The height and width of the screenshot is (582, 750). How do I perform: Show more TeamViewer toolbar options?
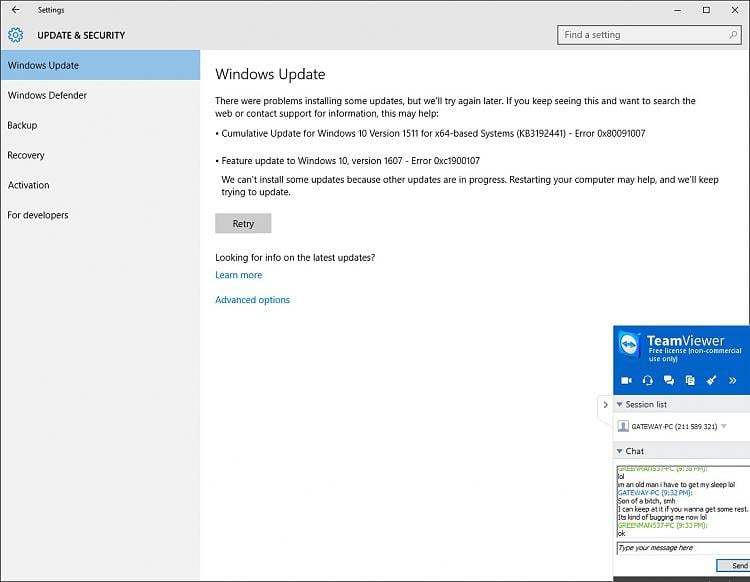(x=732, y=381)
